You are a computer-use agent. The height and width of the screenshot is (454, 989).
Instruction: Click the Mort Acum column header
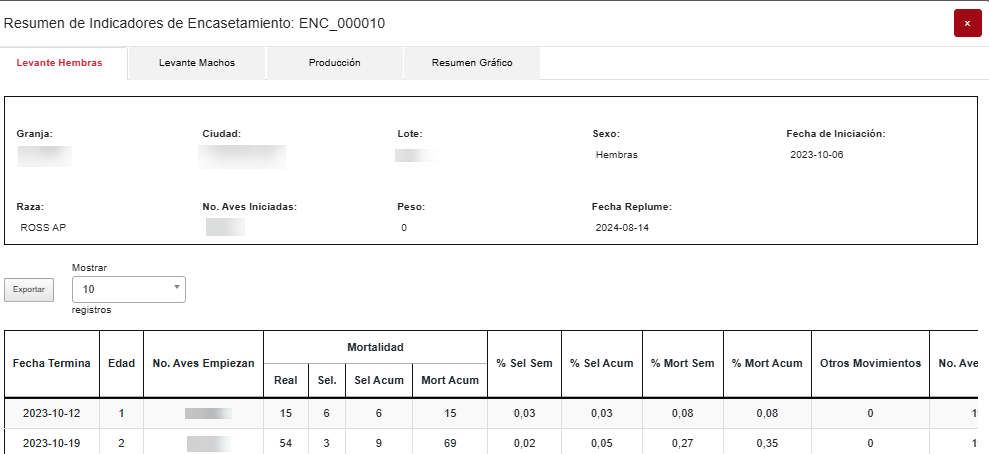(450, 380)
